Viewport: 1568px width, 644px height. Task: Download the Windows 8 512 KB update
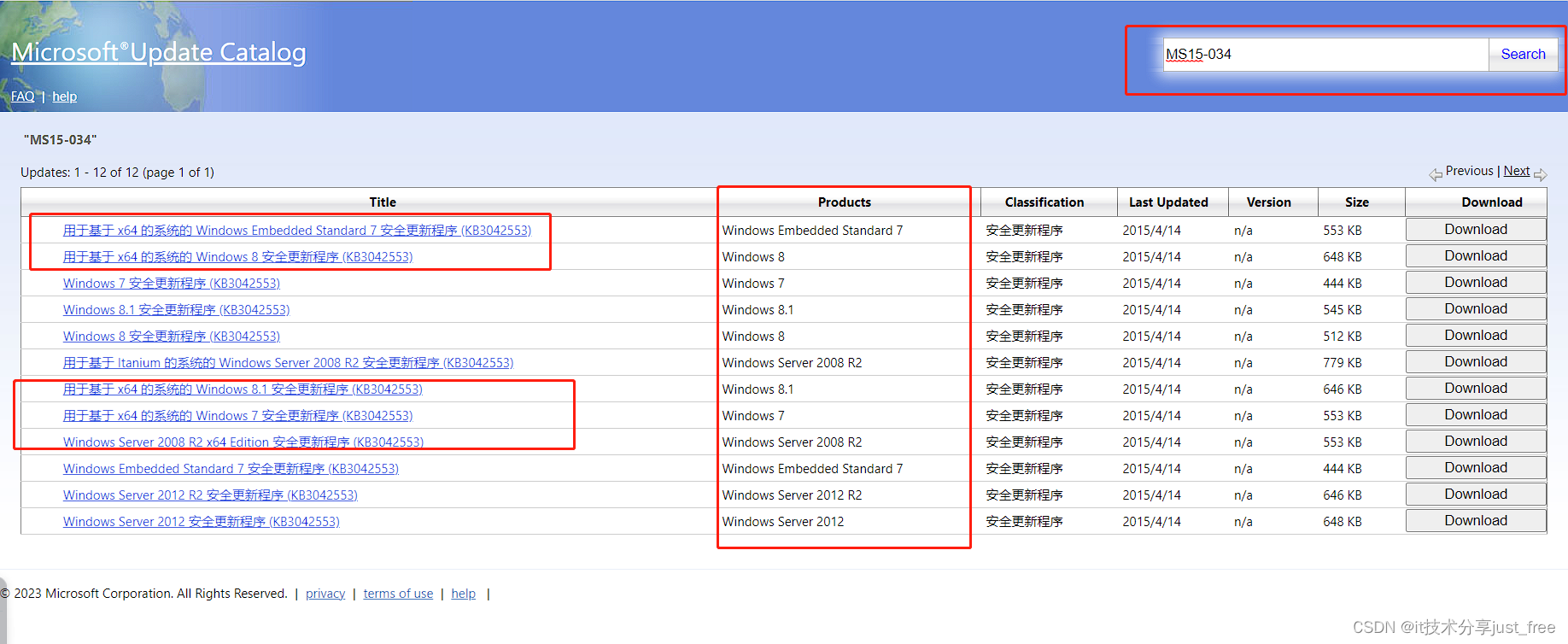click(1476, 336)
